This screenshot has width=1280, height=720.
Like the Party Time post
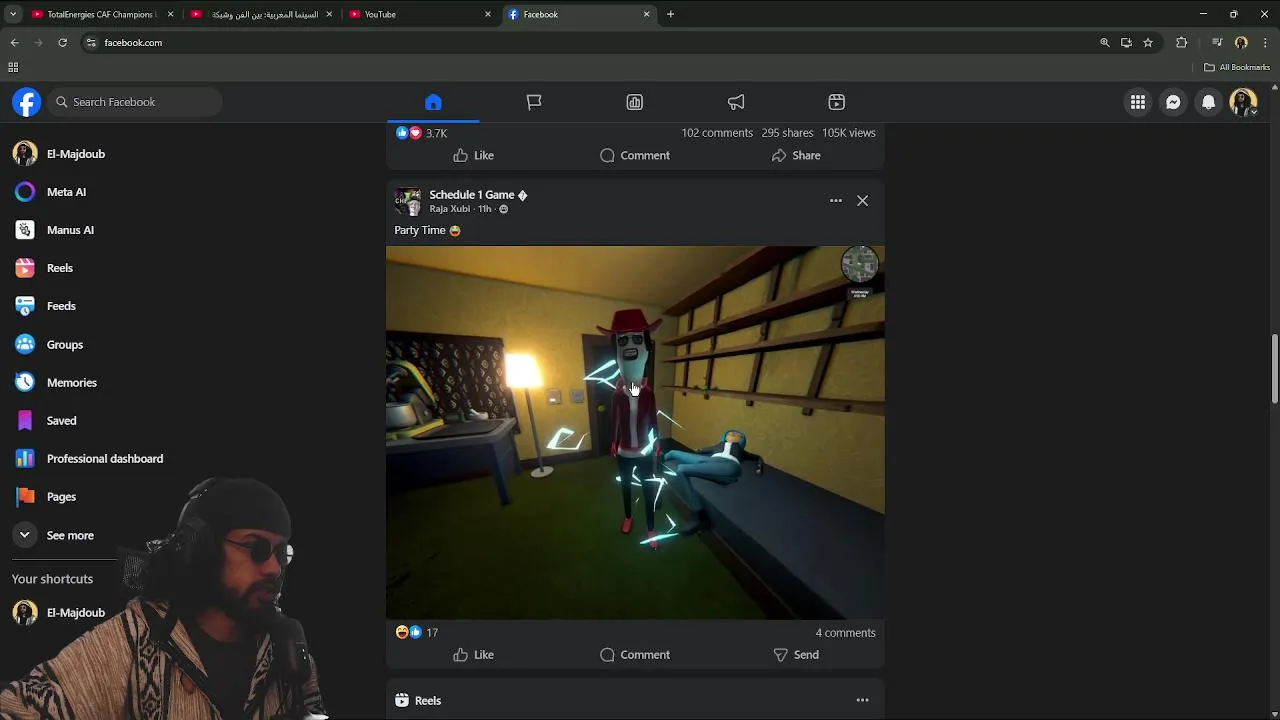click(x=473, y=655)
